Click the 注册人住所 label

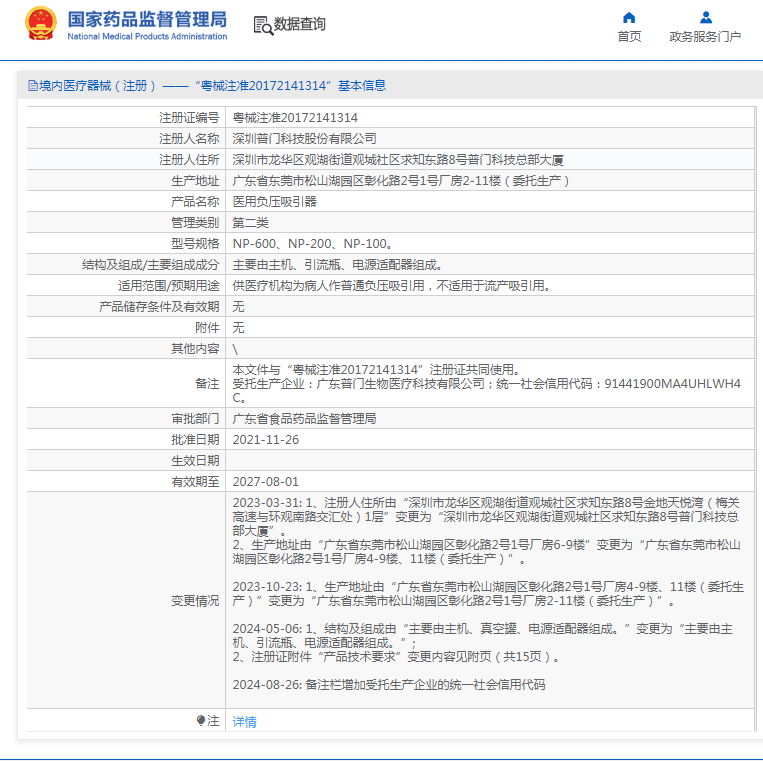[189, 160]
